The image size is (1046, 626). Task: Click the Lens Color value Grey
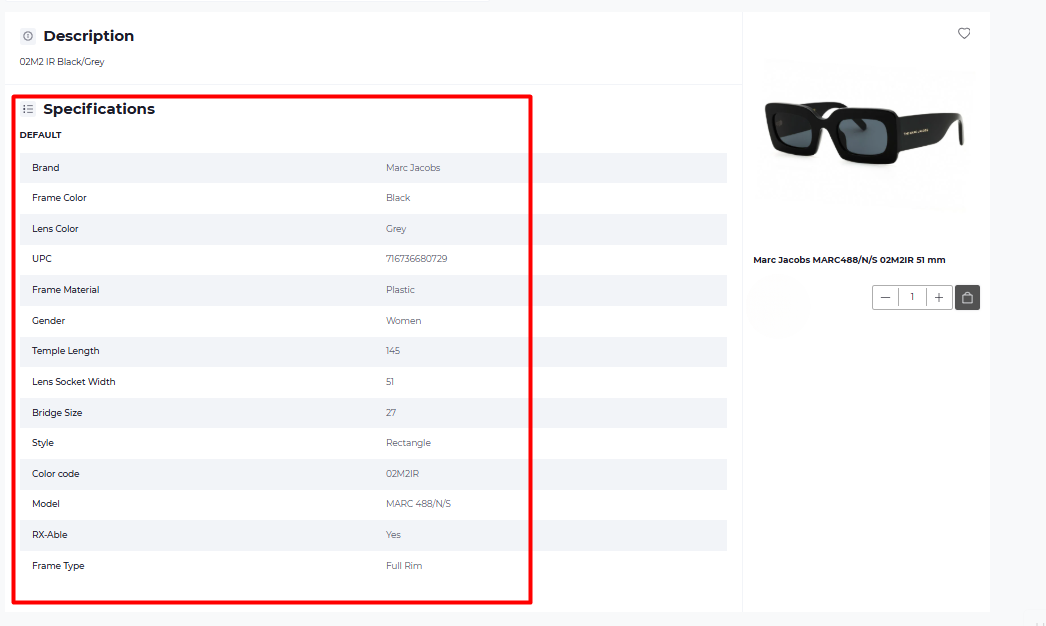(396, 228)
